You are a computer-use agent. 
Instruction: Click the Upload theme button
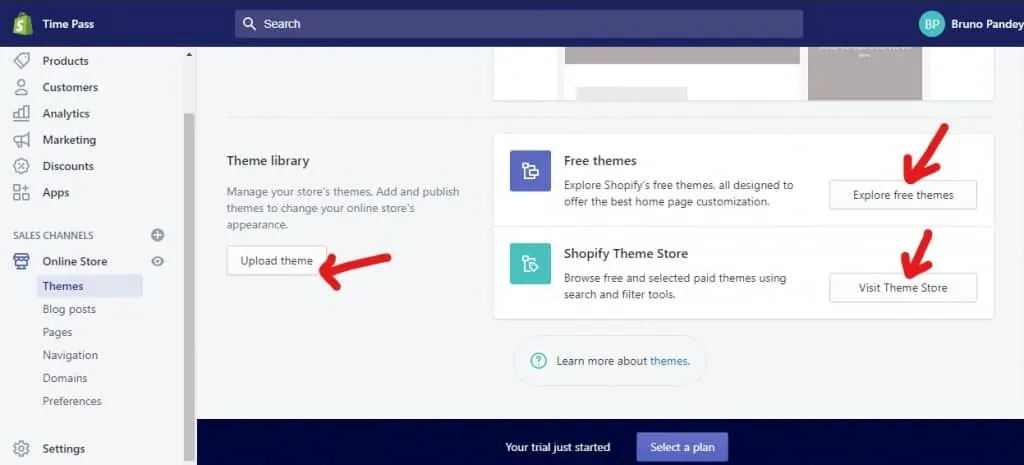tap(277, 261)
